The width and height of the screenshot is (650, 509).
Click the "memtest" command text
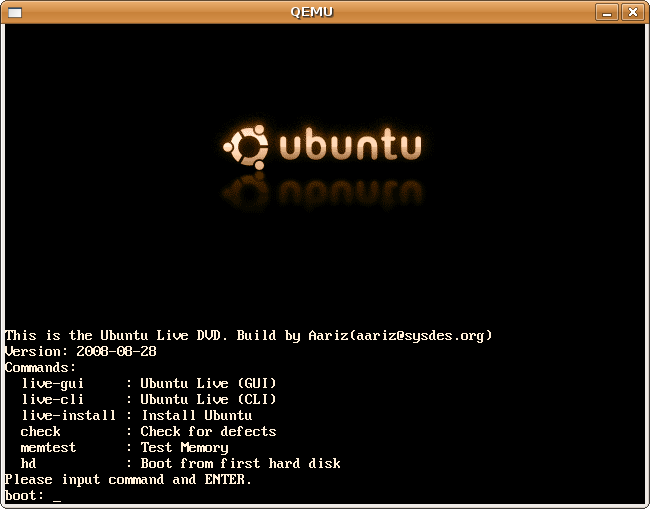click(x=49, y=448)
